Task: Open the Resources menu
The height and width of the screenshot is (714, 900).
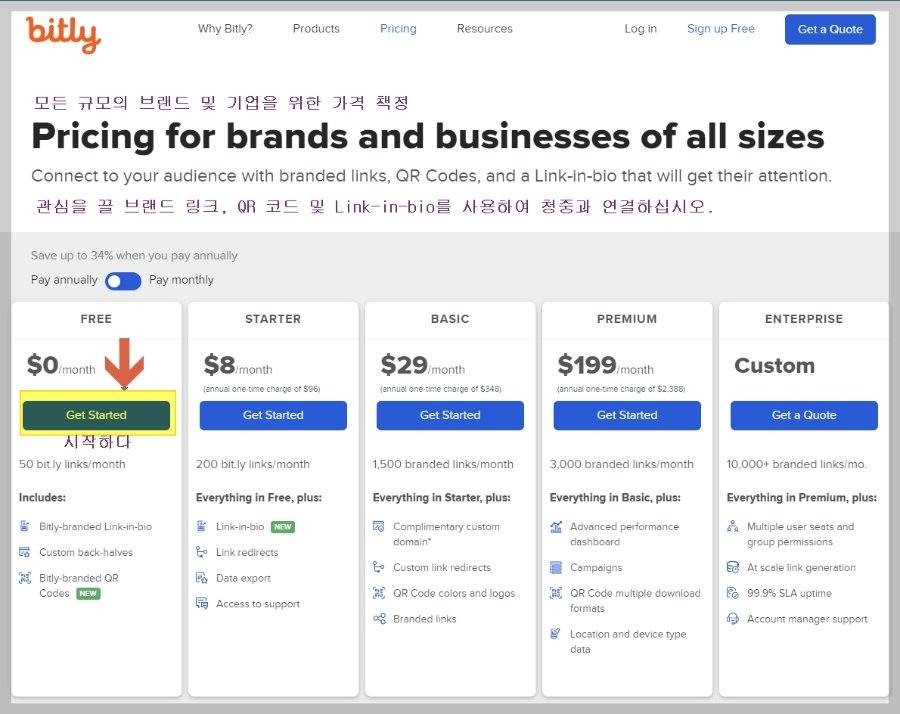Action: click(x=485, y=29)
